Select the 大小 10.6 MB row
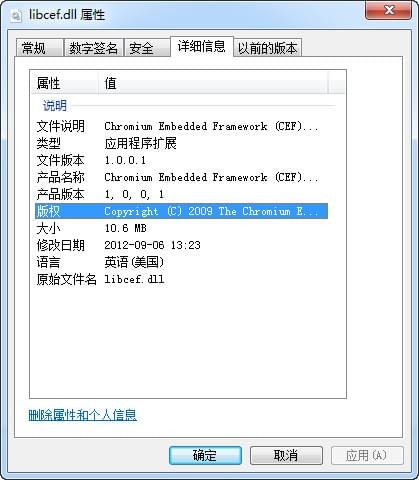Viewport: 419px width, 480px height. click(181, 228)
